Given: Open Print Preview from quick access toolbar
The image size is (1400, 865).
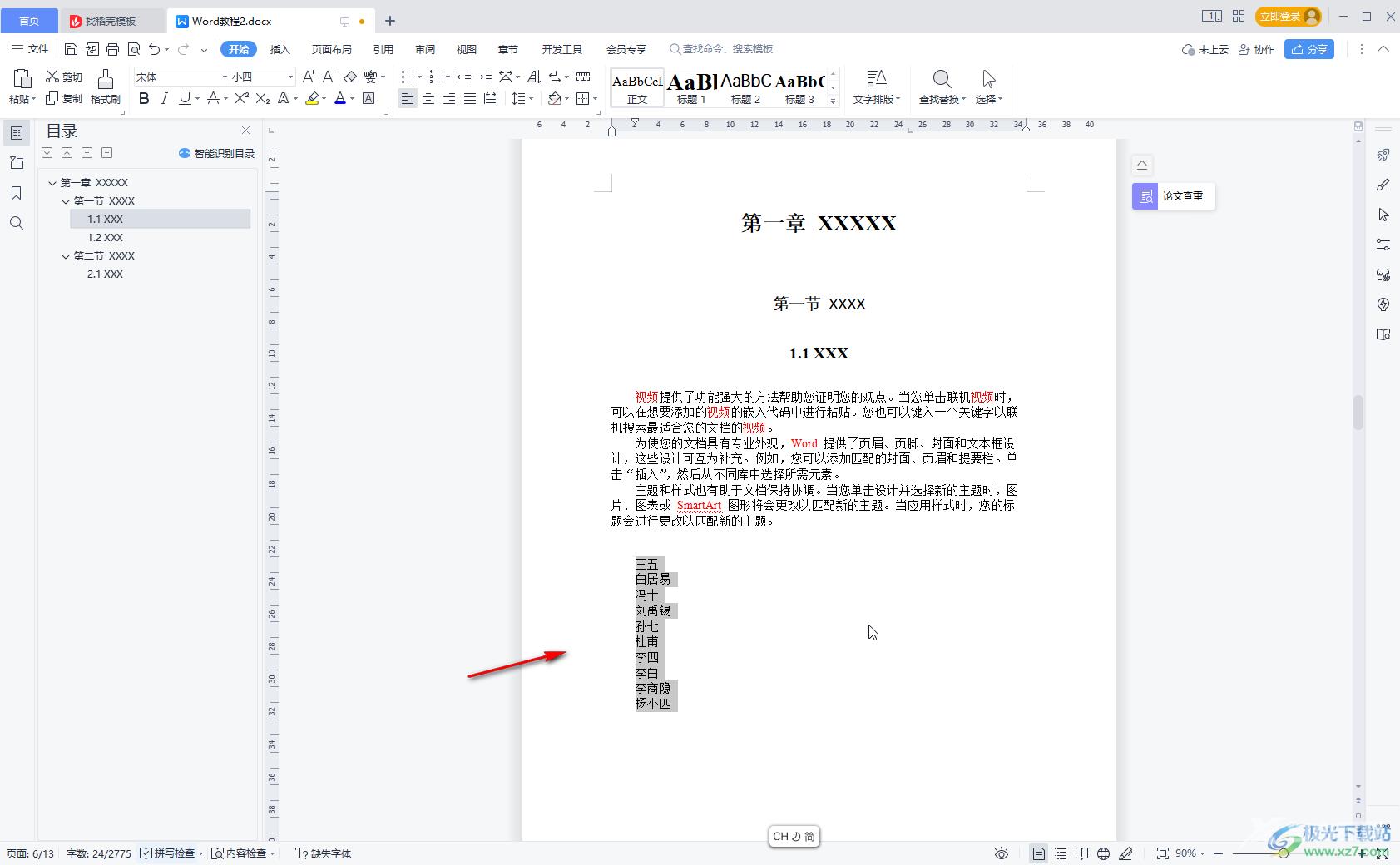Looking at the screenshot, I should click(134, 49).
